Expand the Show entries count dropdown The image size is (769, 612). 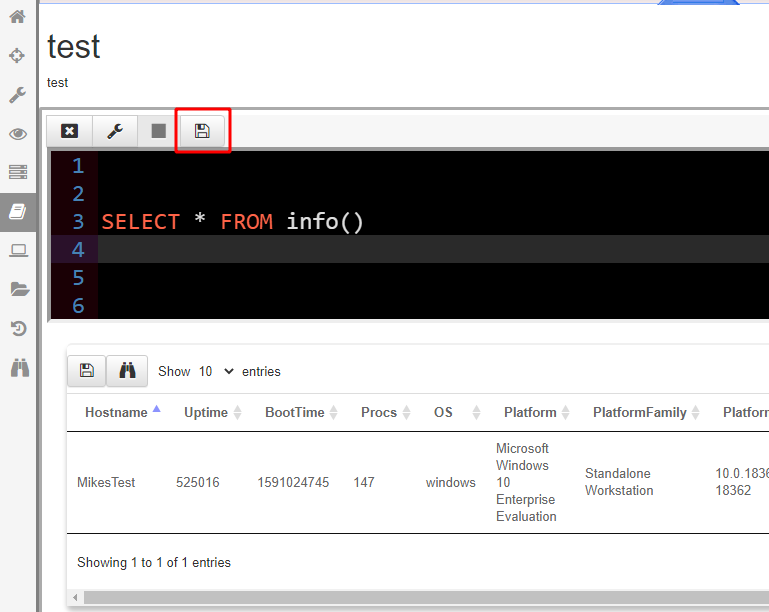click(215, 371)
